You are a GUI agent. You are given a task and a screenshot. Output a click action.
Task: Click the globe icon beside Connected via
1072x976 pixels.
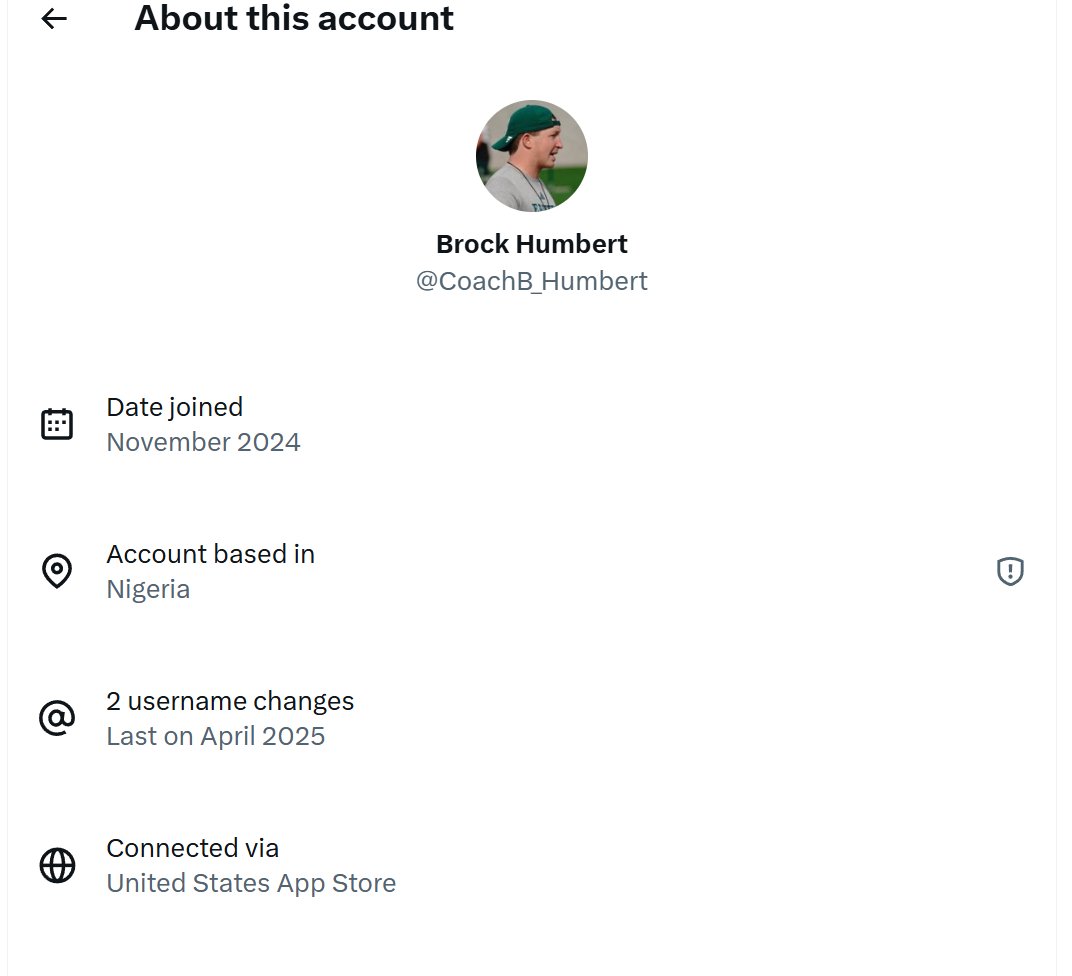coord(57,865)
